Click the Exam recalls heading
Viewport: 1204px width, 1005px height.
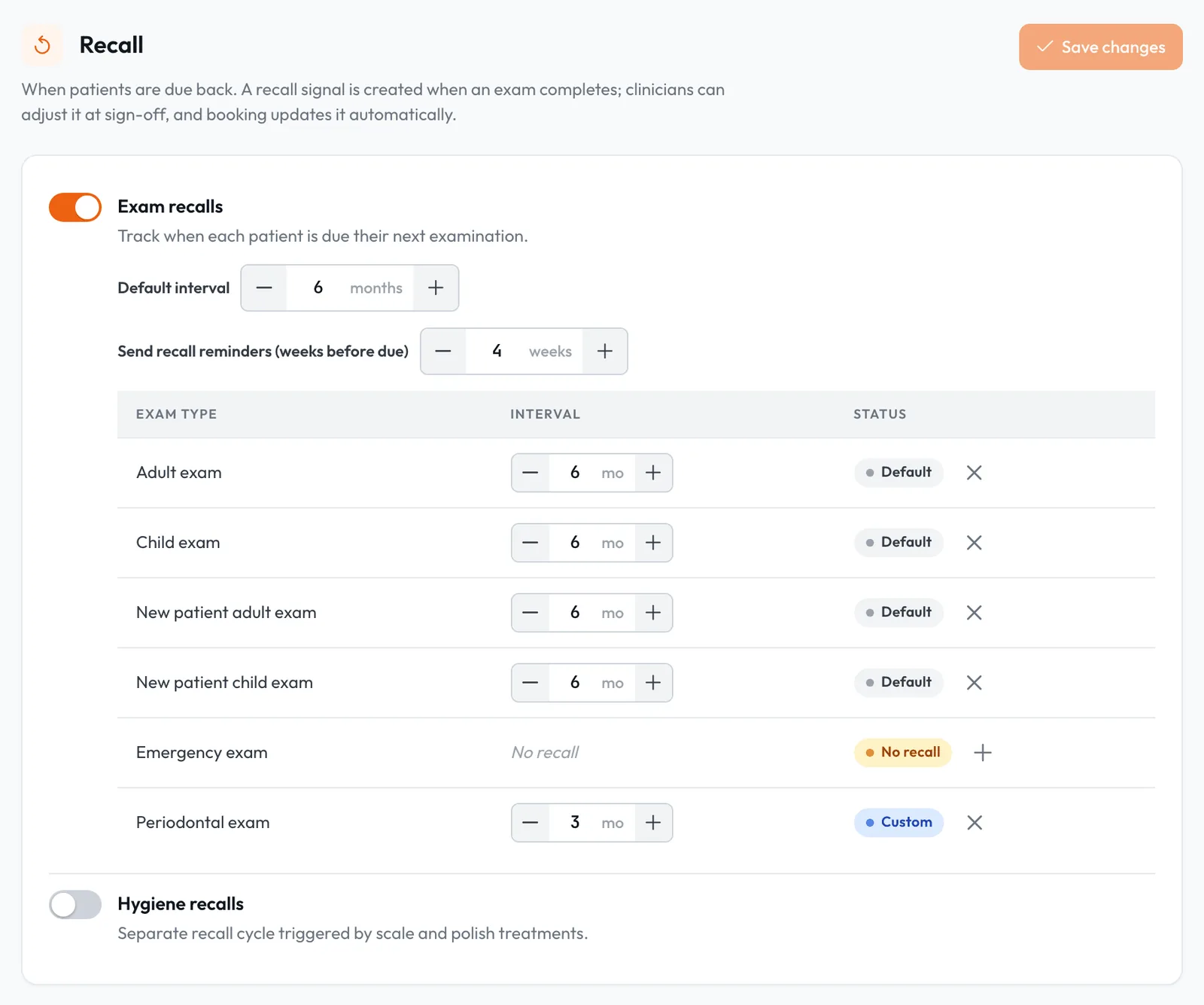(x=170, y=207)
